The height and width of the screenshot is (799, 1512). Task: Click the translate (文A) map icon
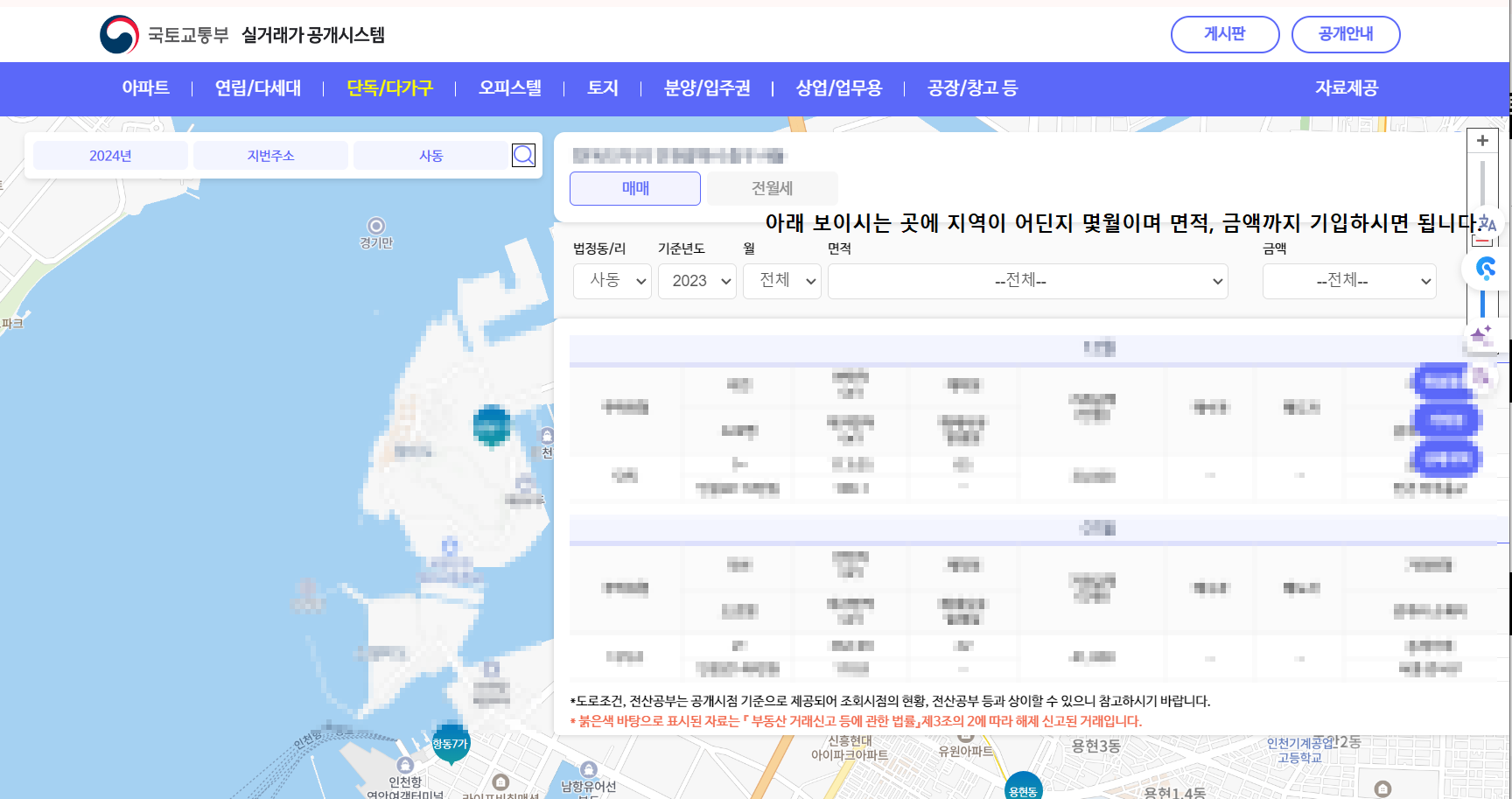click(x=1487, y=223)
